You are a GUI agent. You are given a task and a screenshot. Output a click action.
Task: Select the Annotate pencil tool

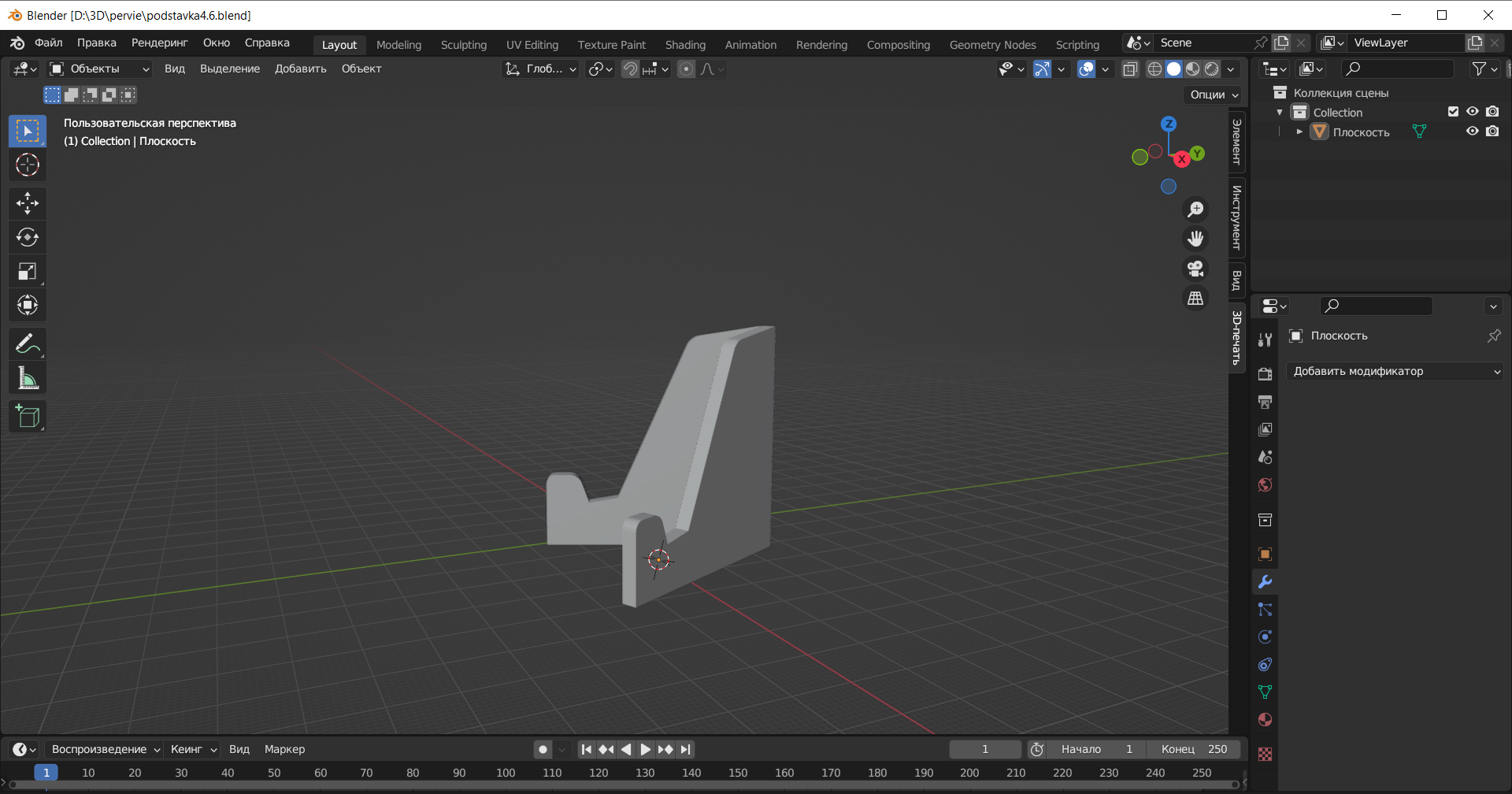pos(28,344)
